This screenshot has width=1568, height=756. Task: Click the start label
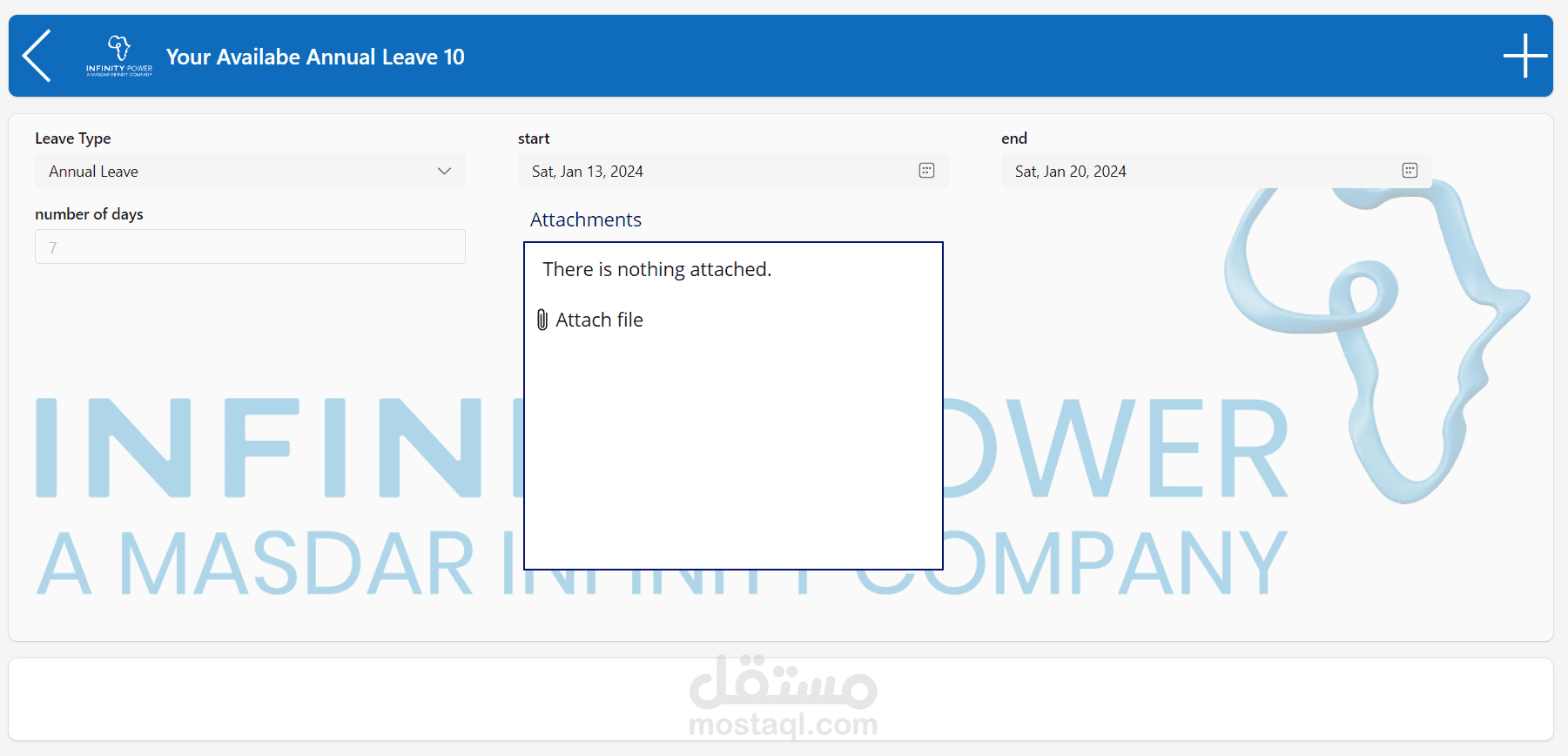tap(534, 138)
